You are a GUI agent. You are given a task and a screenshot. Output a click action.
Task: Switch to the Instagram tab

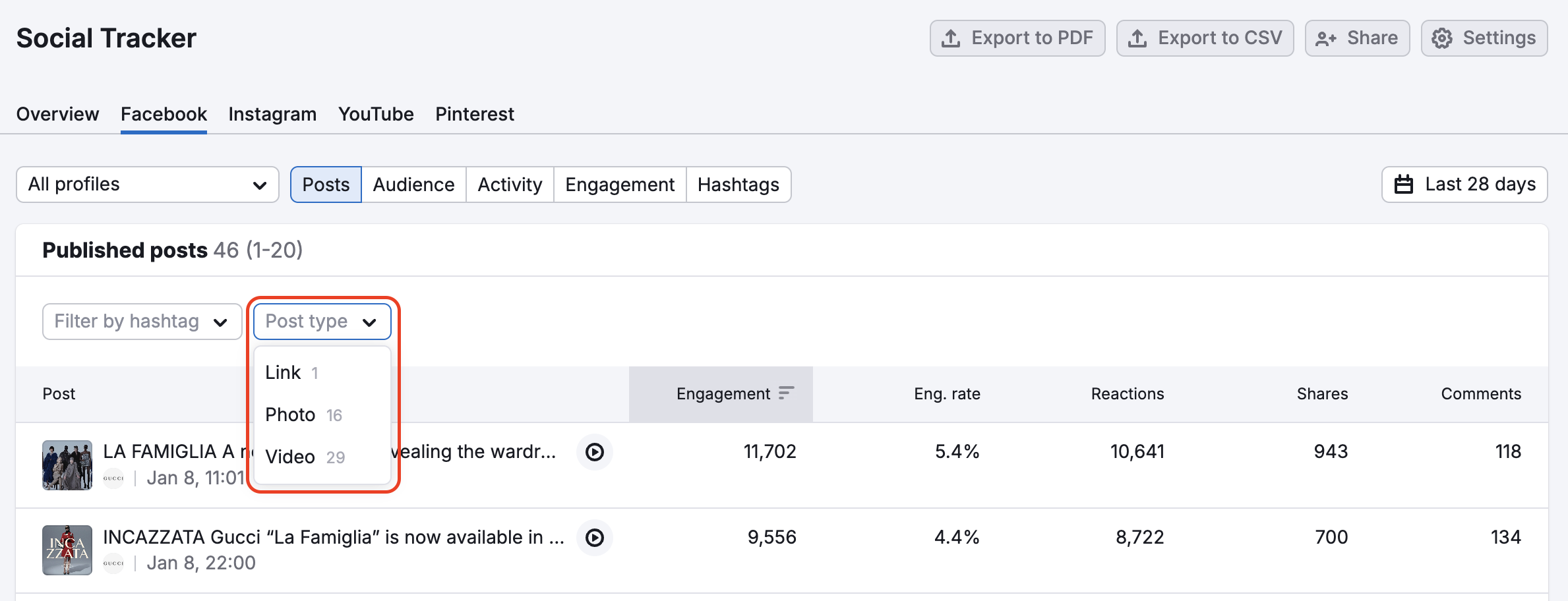(272, 113)
